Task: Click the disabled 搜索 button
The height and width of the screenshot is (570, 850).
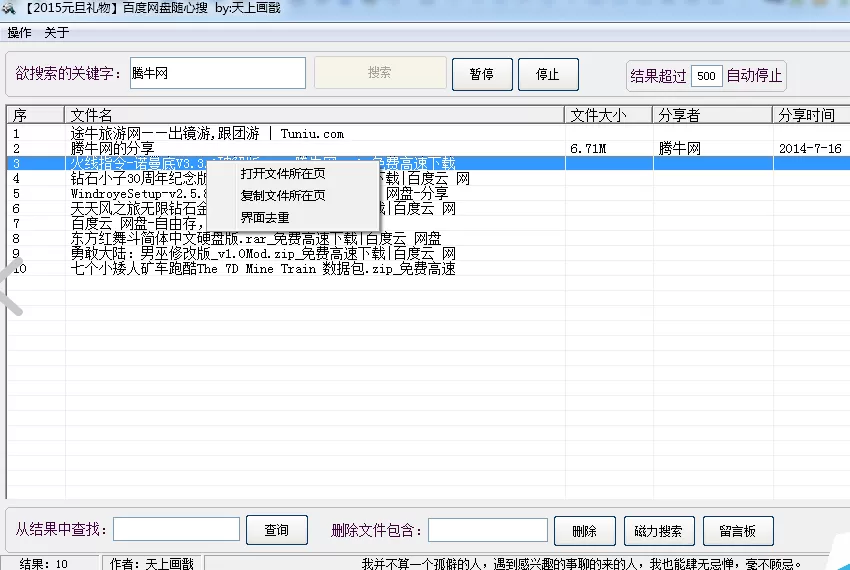Action: pos(380,73)
